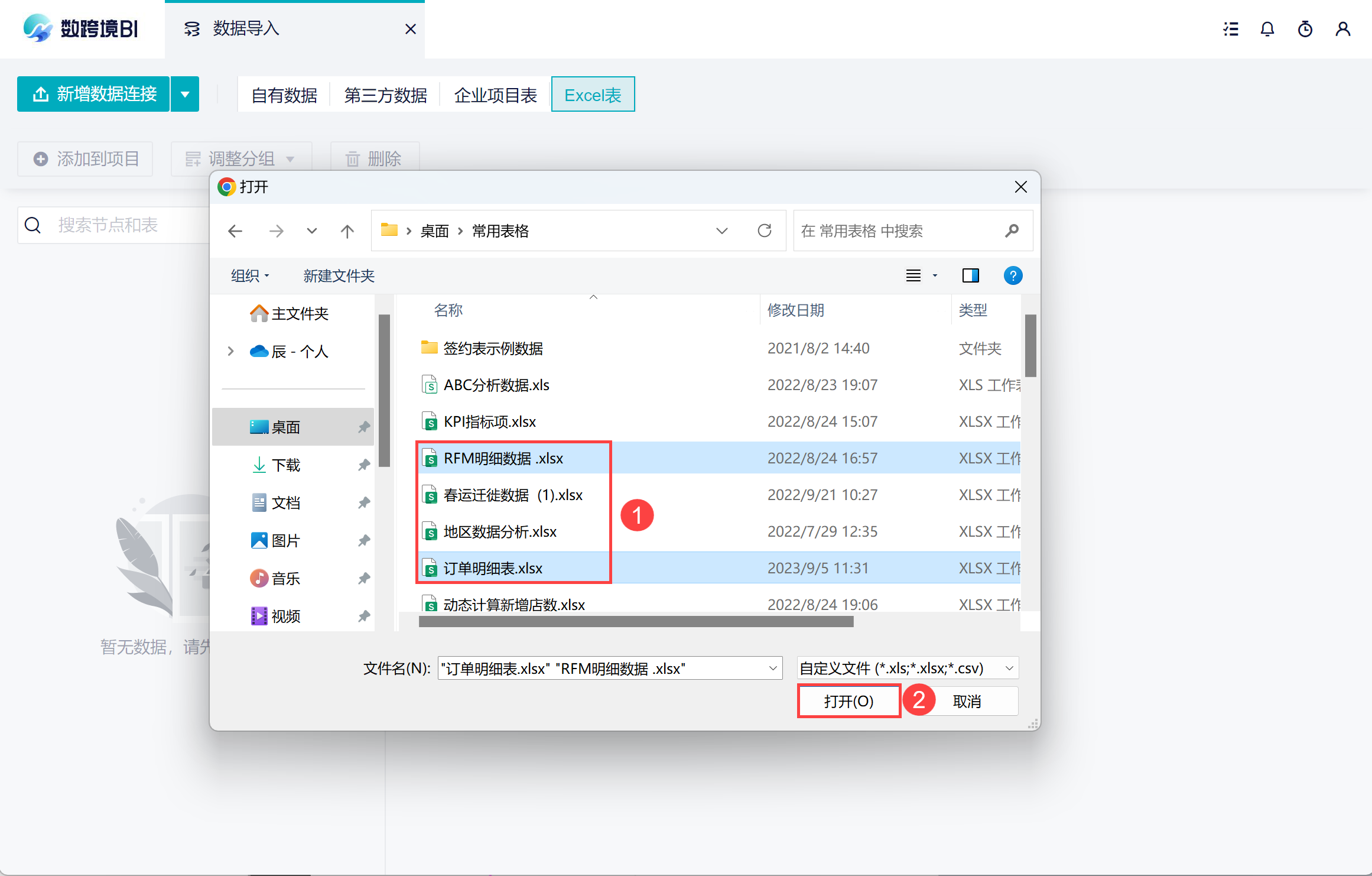Screen dimensions: 1372x876
Task: Expand the 新增数据连接 dropdown arrow
Action: pos(185,94)
